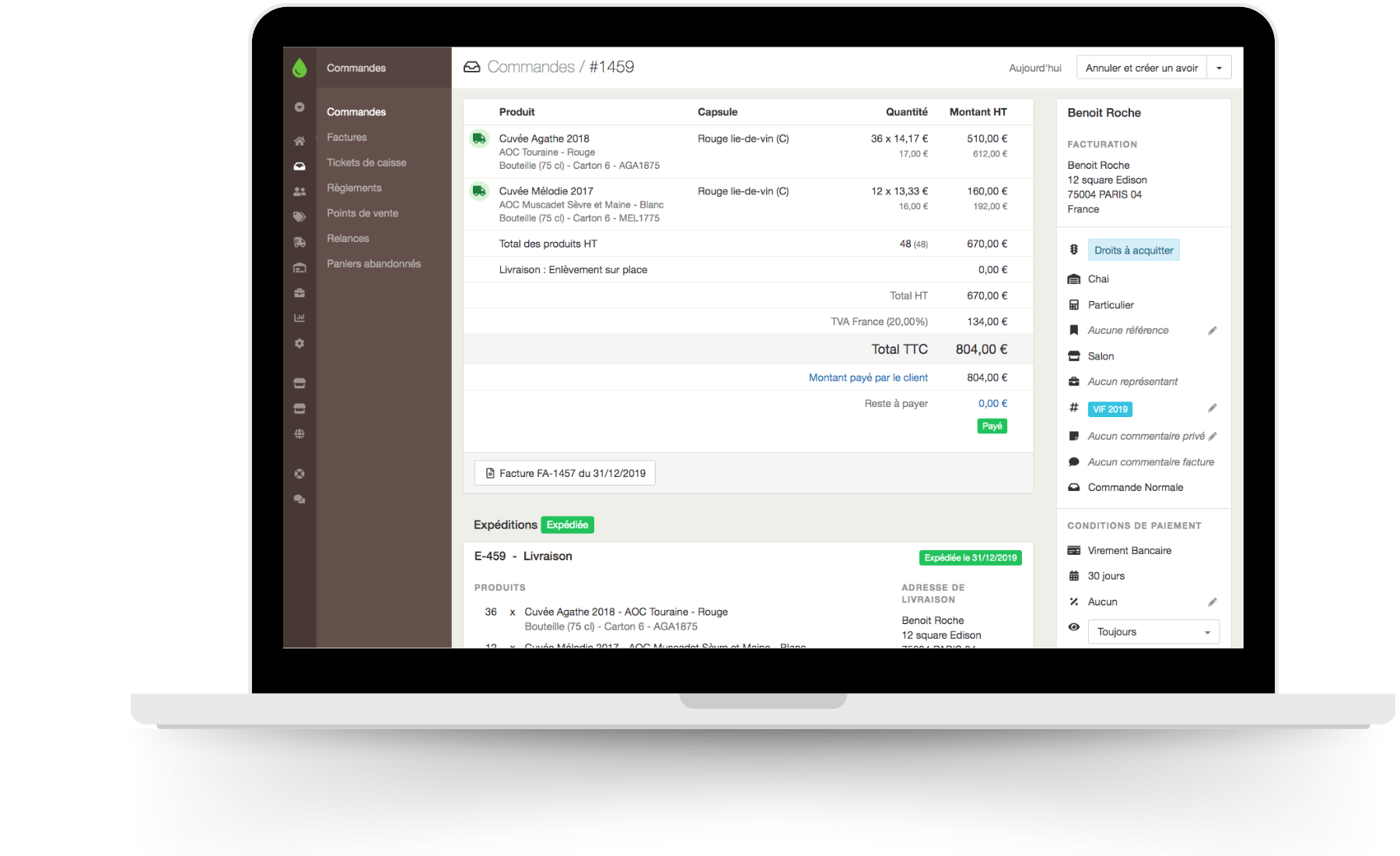
Task: Click the Aujourd'hui date label
Action: click(1035, 68)
